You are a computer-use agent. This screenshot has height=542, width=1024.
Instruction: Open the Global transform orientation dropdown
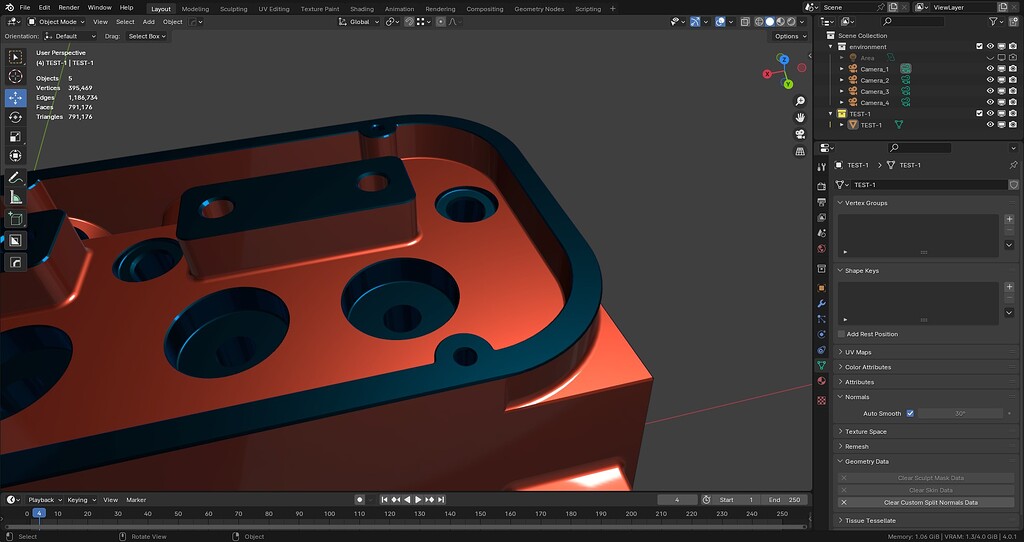(x=359, y=22)
